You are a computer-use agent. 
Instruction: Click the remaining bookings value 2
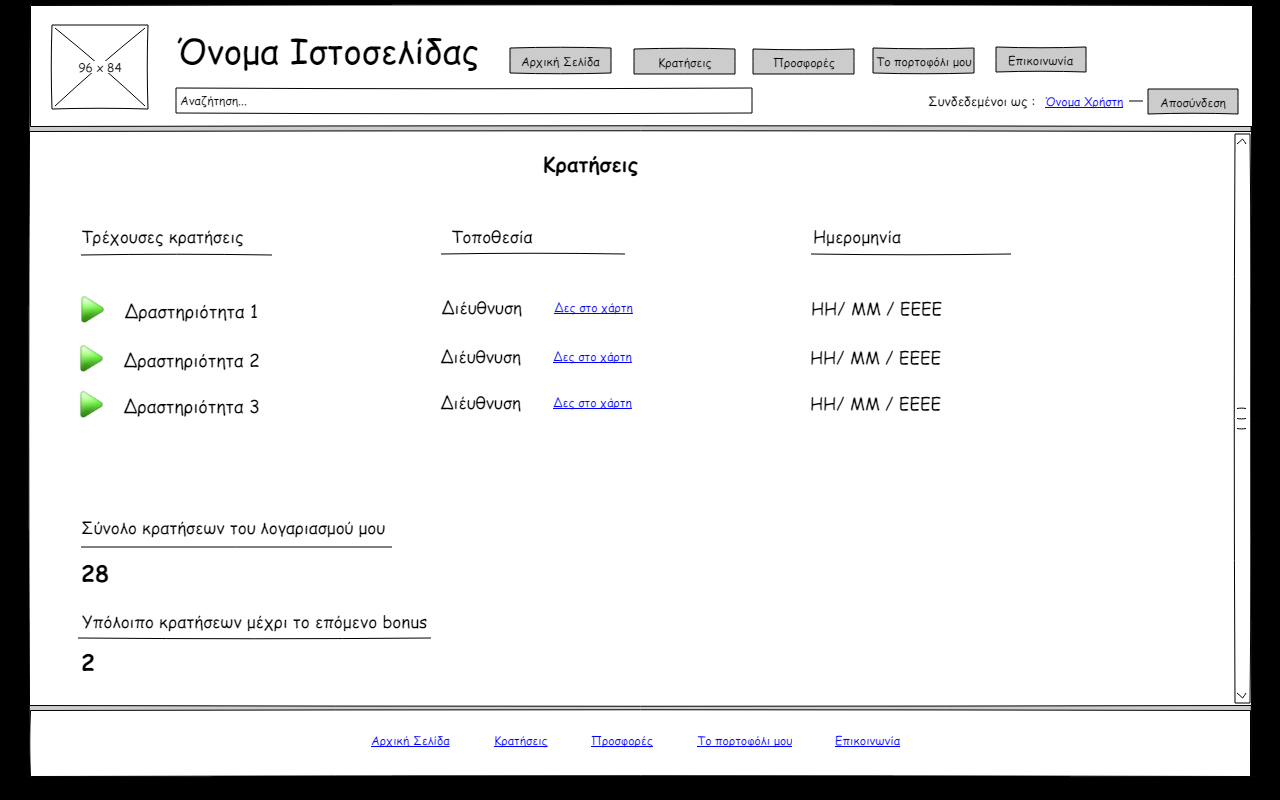pyautogui.click(x=88, y=663)
